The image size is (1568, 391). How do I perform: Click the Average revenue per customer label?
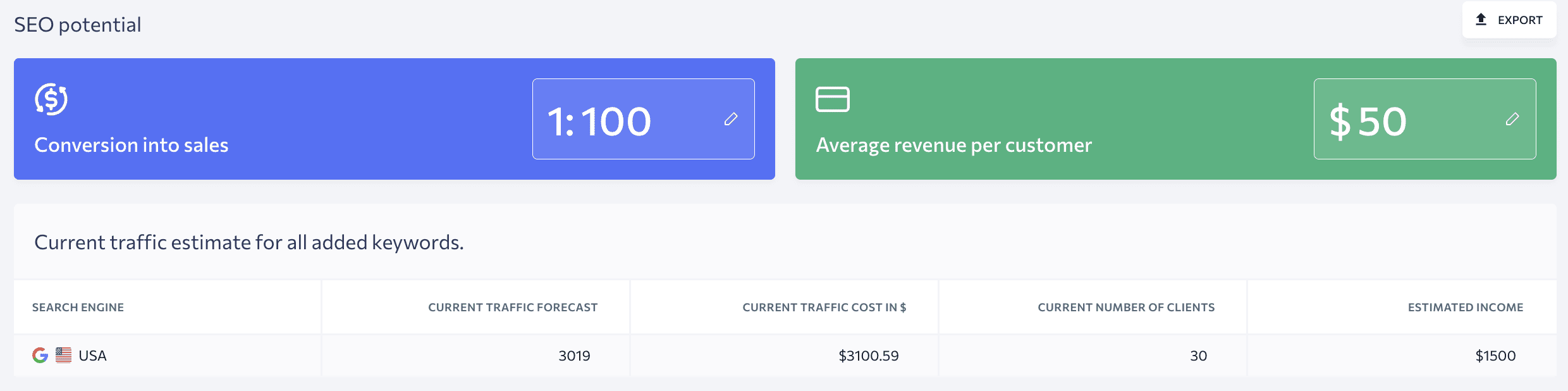click(x=954, y=145)
